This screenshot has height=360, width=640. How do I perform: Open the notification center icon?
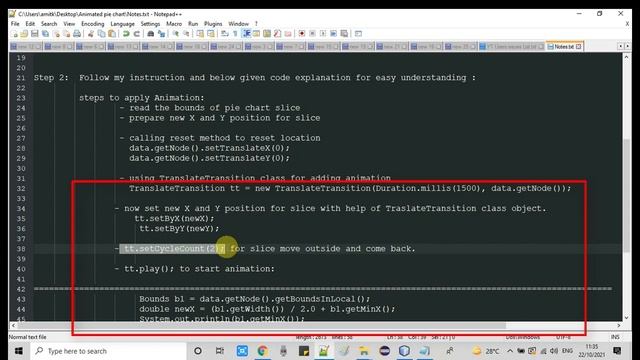tap(617, 351)
